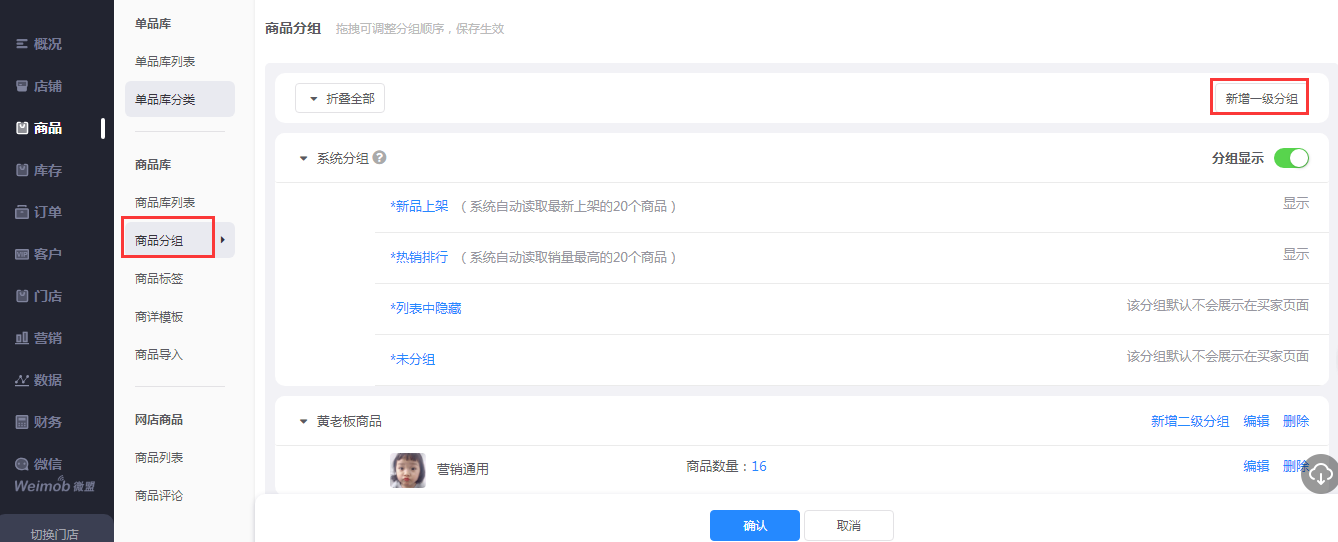Click 编辑 for 营销通用 subgroup
The height and width of the screenshot is (542, 1338).
(1256, 466)
